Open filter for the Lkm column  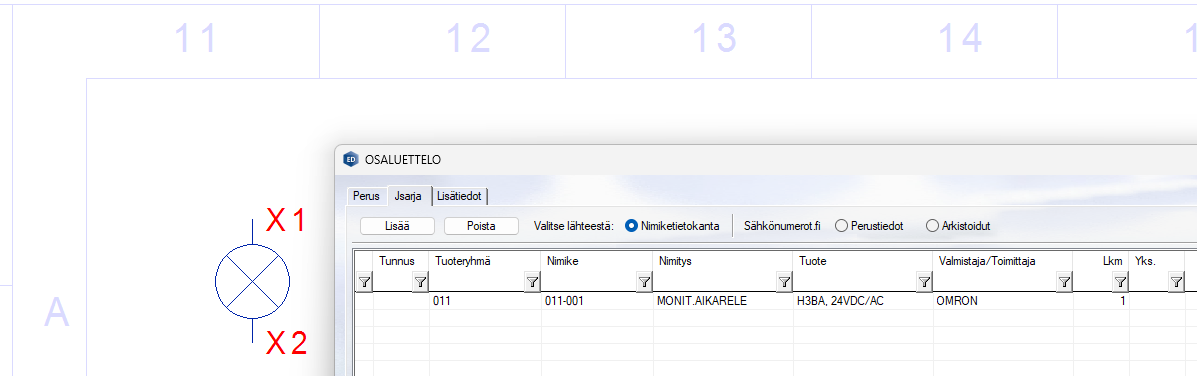pos(1120,283)
